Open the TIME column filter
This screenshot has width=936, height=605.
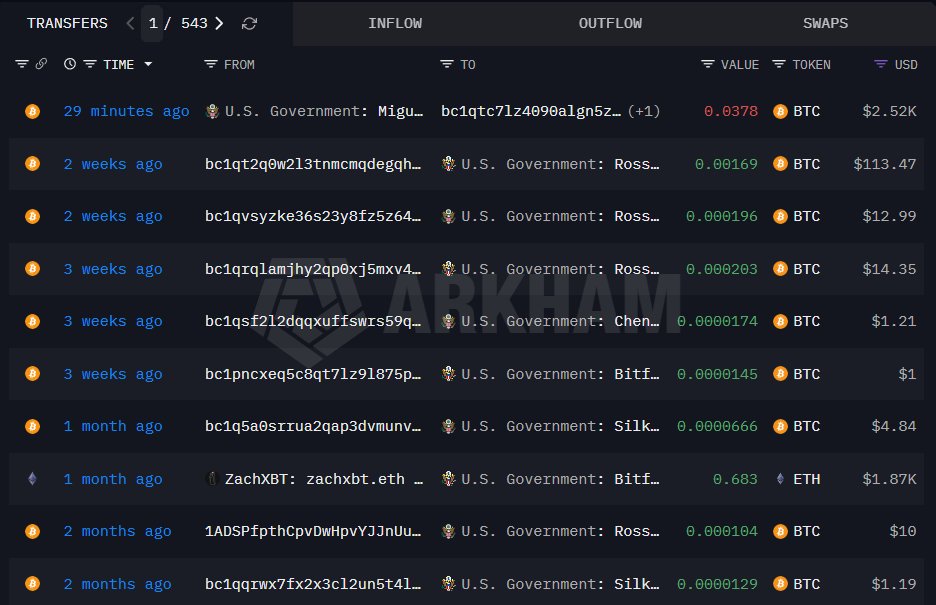click(90, 64)
